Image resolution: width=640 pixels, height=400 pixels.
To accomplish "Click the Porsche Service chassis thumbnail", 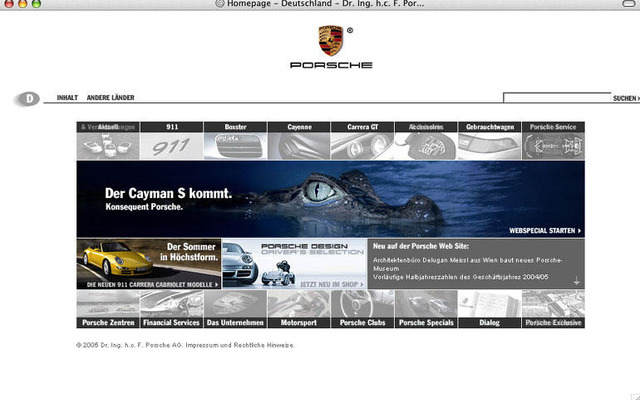I will pyautogui.click(x=553, y=146).
